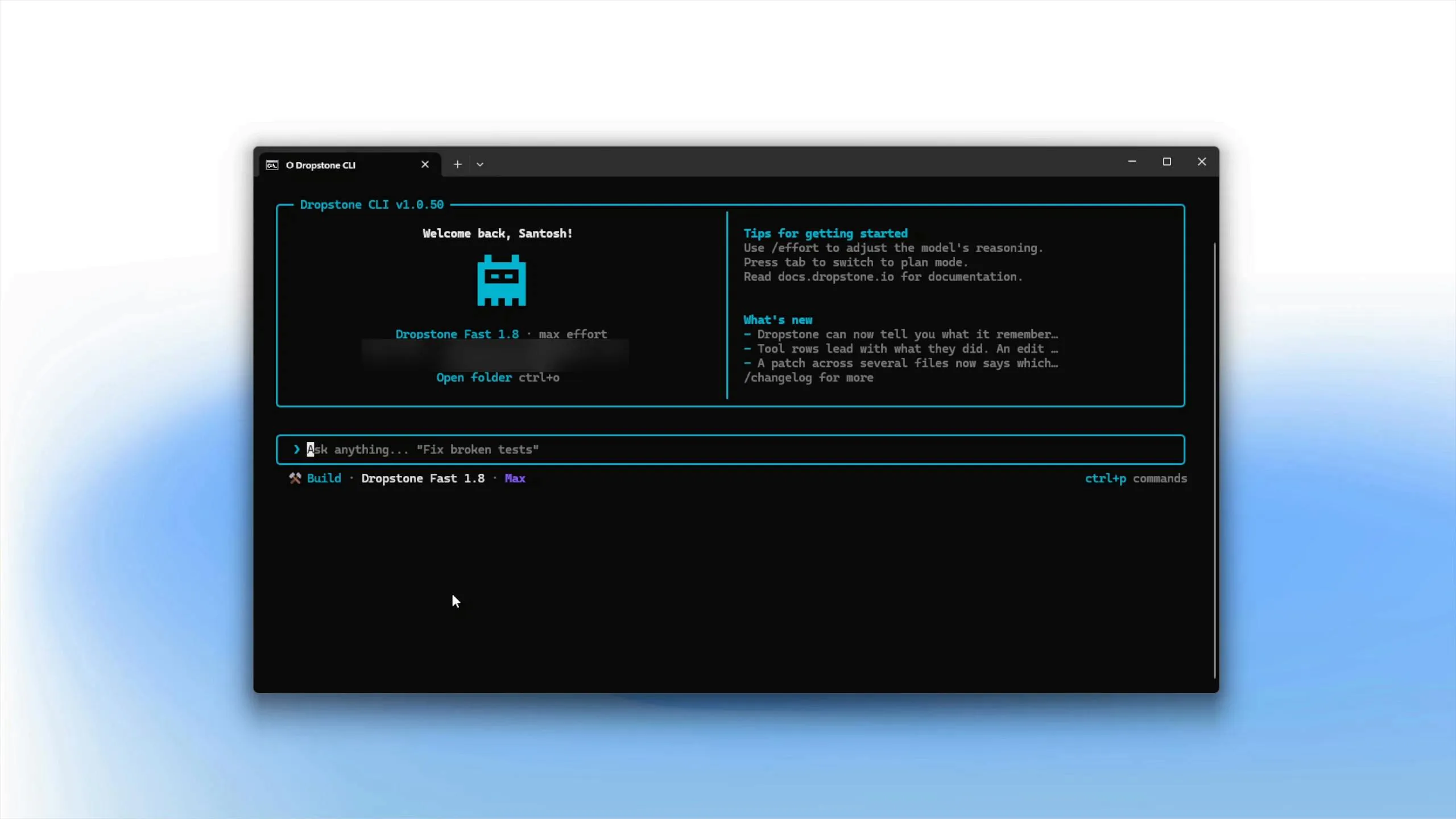Image resolution: width=1456 pixels, height=819 pixels.
Task: Click 'Welcome back, Santosh!' text
Action: click(x=498, y=233)
